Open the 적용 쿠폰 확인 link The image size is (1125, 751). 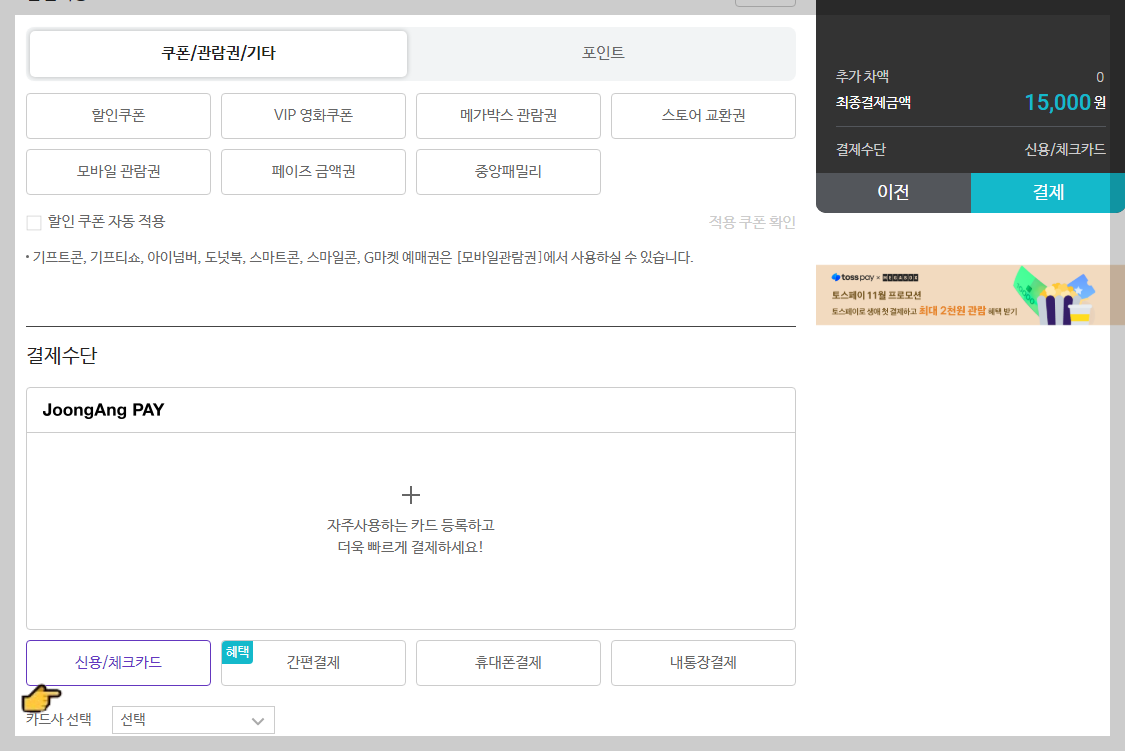point(752,222)
